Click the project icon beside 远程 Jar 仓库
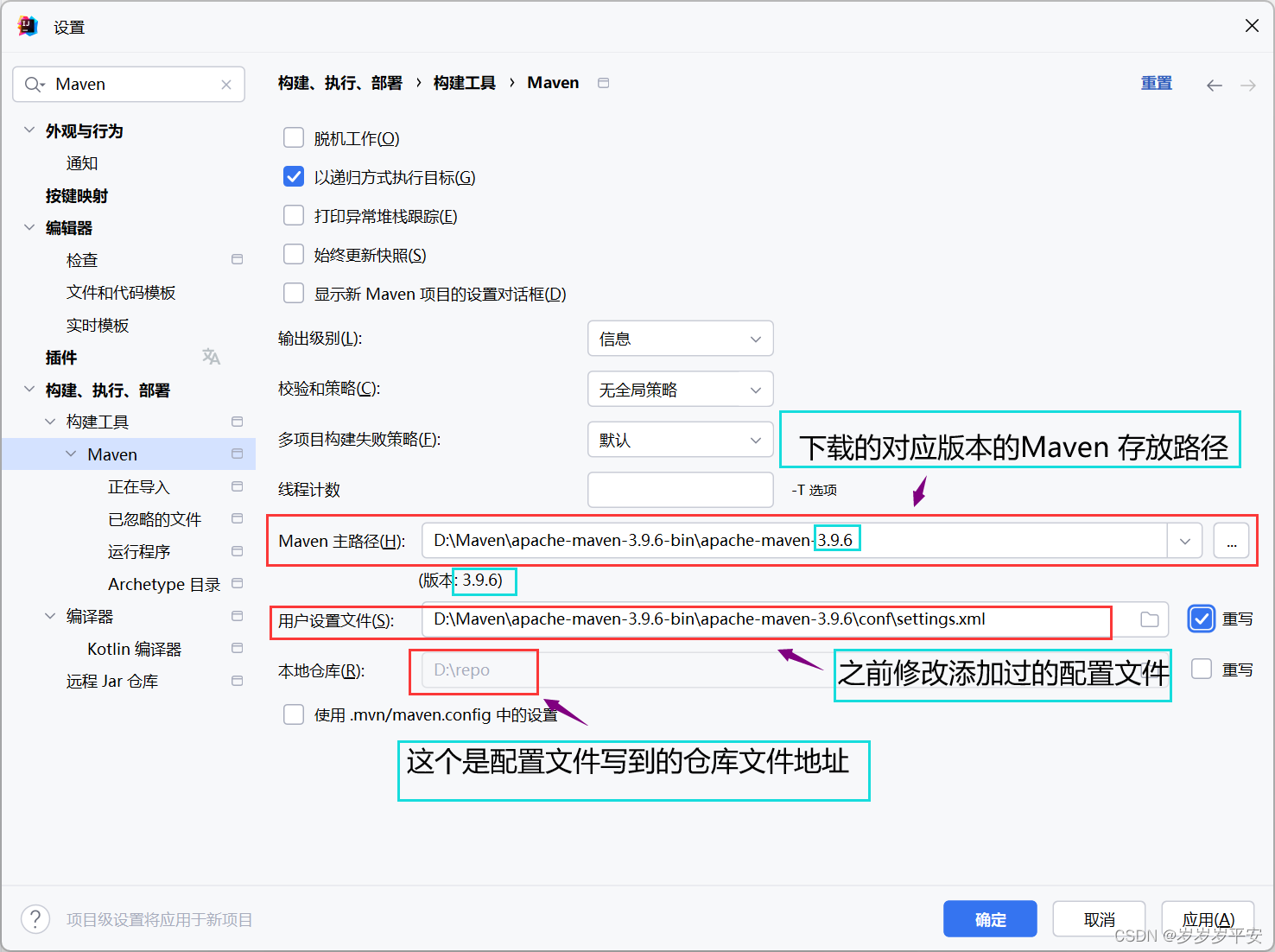This screenshot has width=1275, height=952. [238, 681]
